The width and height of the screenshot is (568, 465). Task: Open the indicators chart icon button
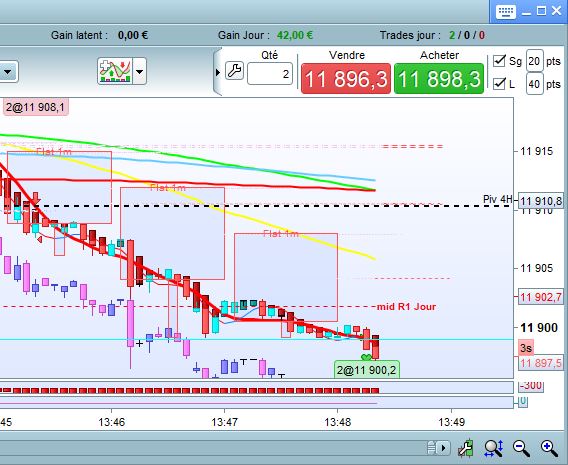pos(115,71)
